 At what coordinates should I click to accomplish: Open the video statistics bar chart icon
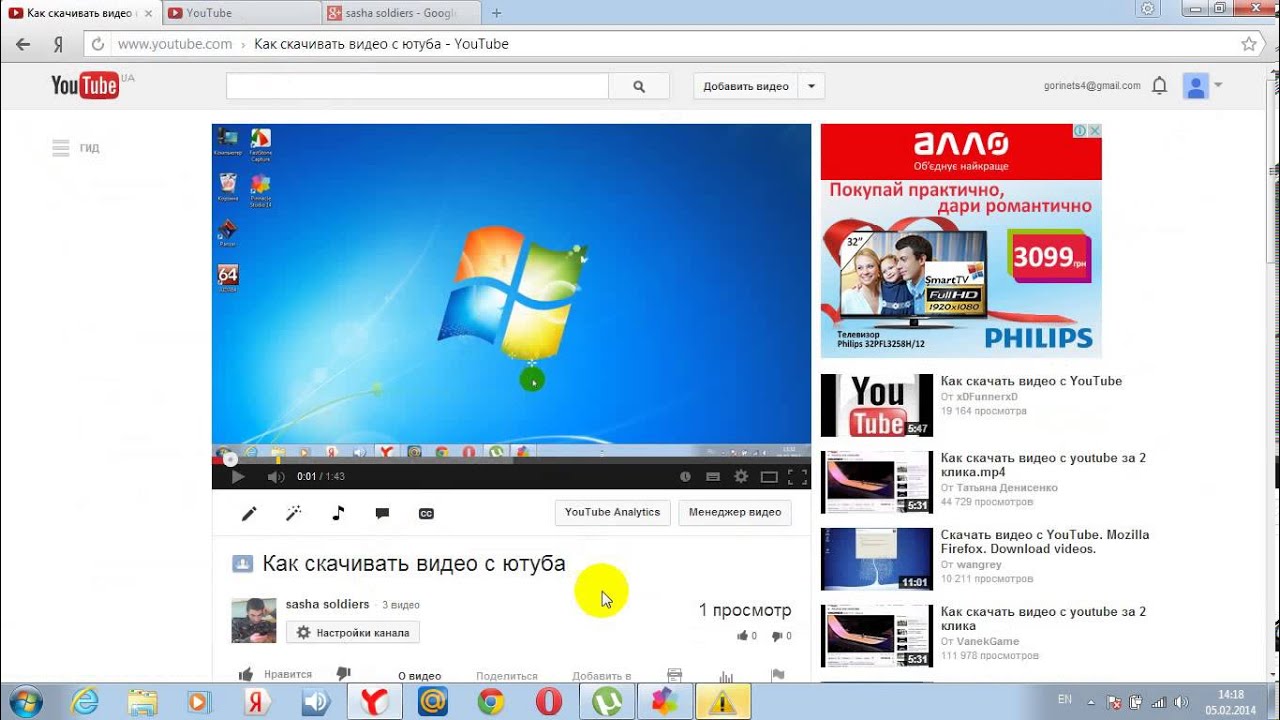click(726, 676)
